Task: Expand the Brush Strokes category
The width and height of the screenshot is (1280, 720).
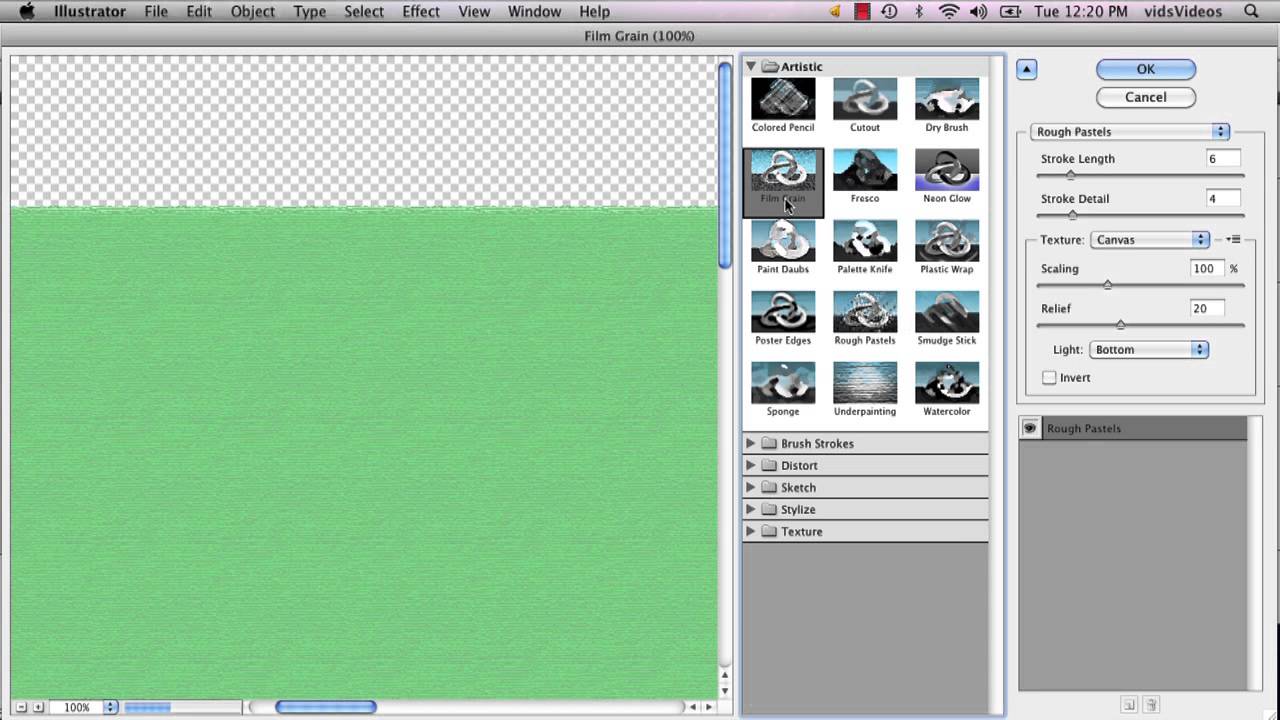Action: [x=751, y=443]
